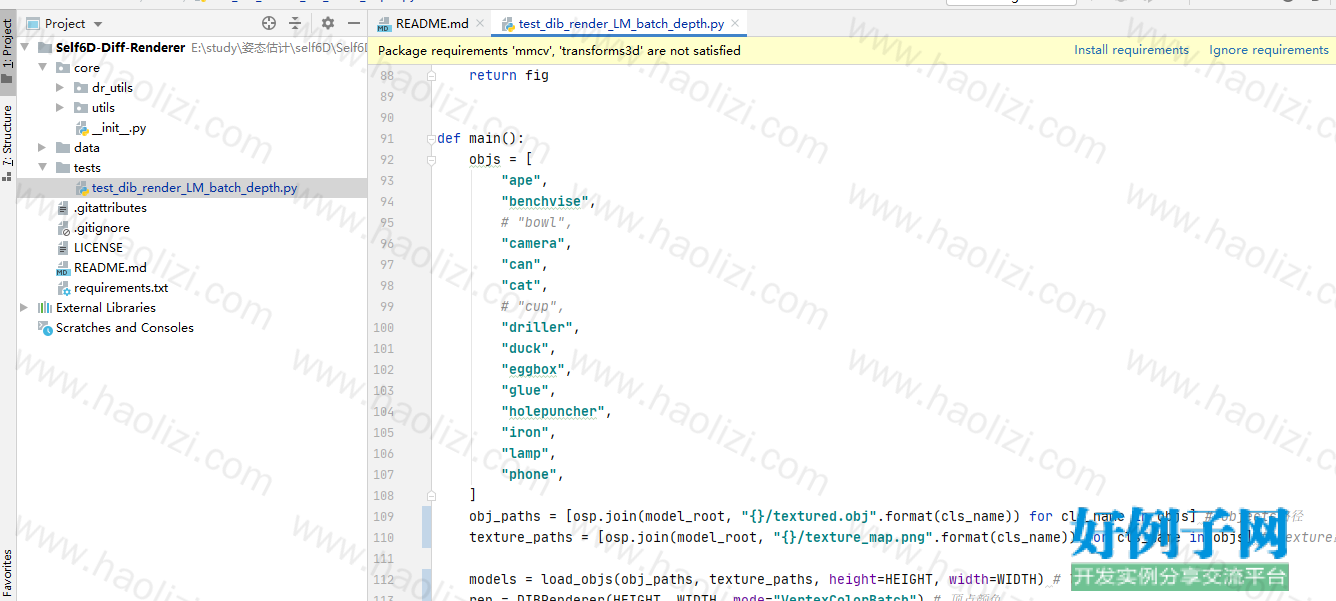This screenshot has height=601, width=1336.
Task: Place cursor on "holepuncher" string
Action: [552, 412]
